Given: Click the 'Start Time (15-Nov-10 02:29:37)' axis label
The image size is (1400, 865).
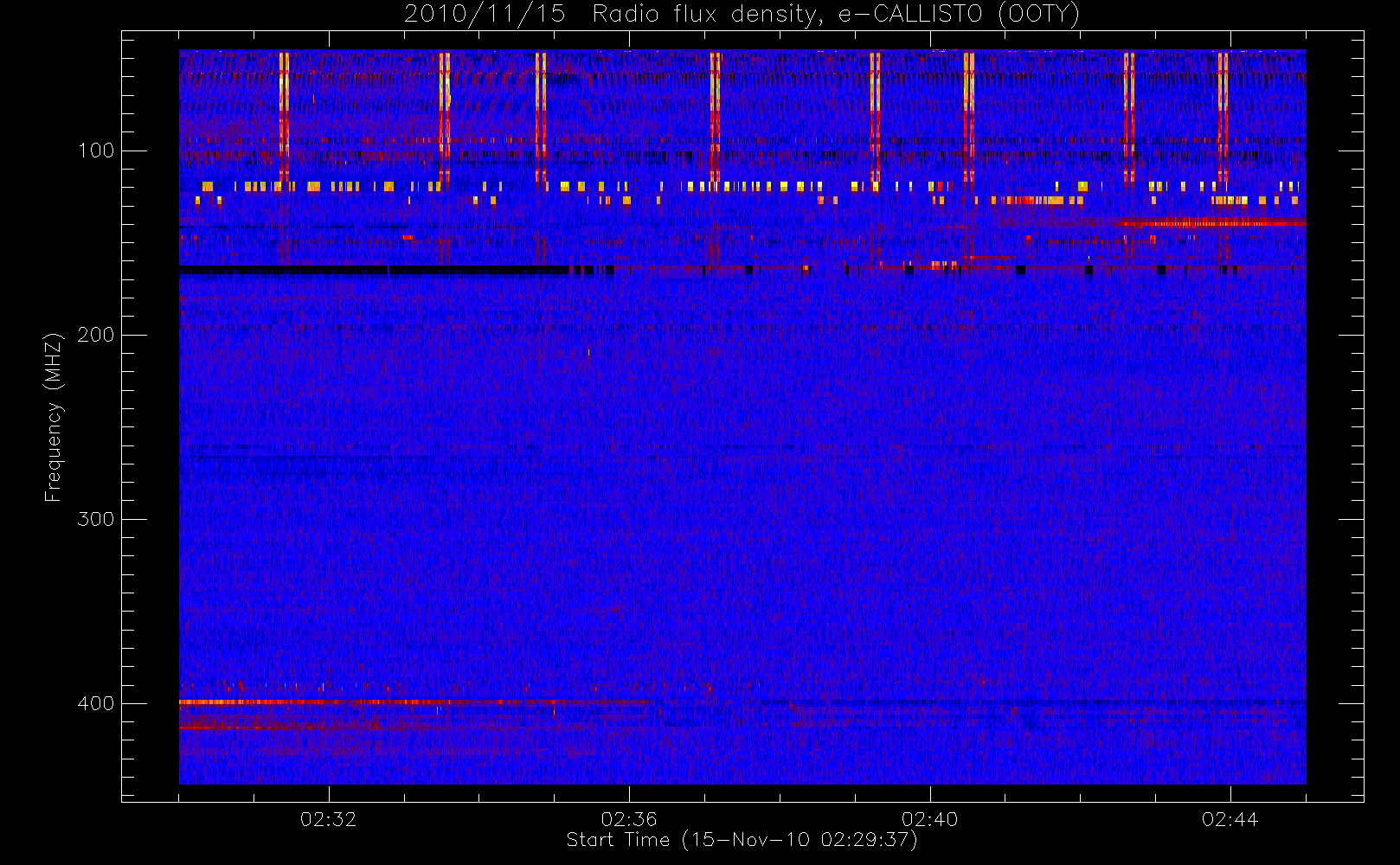Looking at the screenshot, I should coord(742,840).
